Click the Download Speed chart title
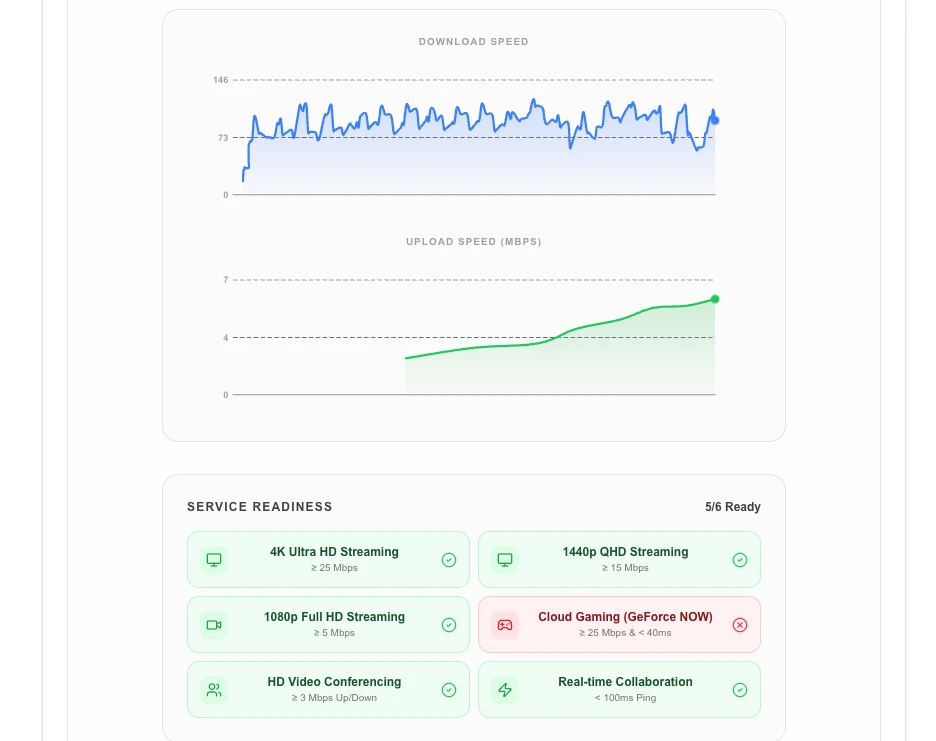 473,42
